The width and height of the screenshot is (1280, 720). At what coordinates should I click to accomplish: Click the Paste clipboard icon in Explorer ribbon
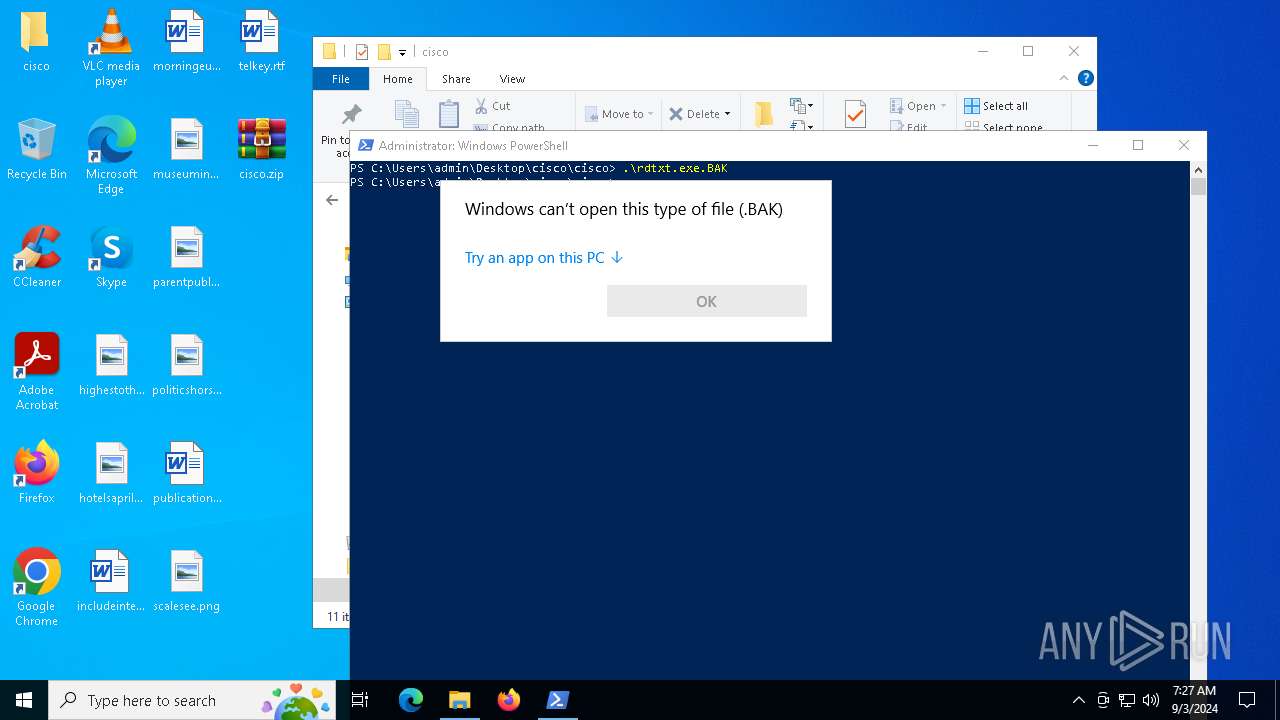point(449,114)
